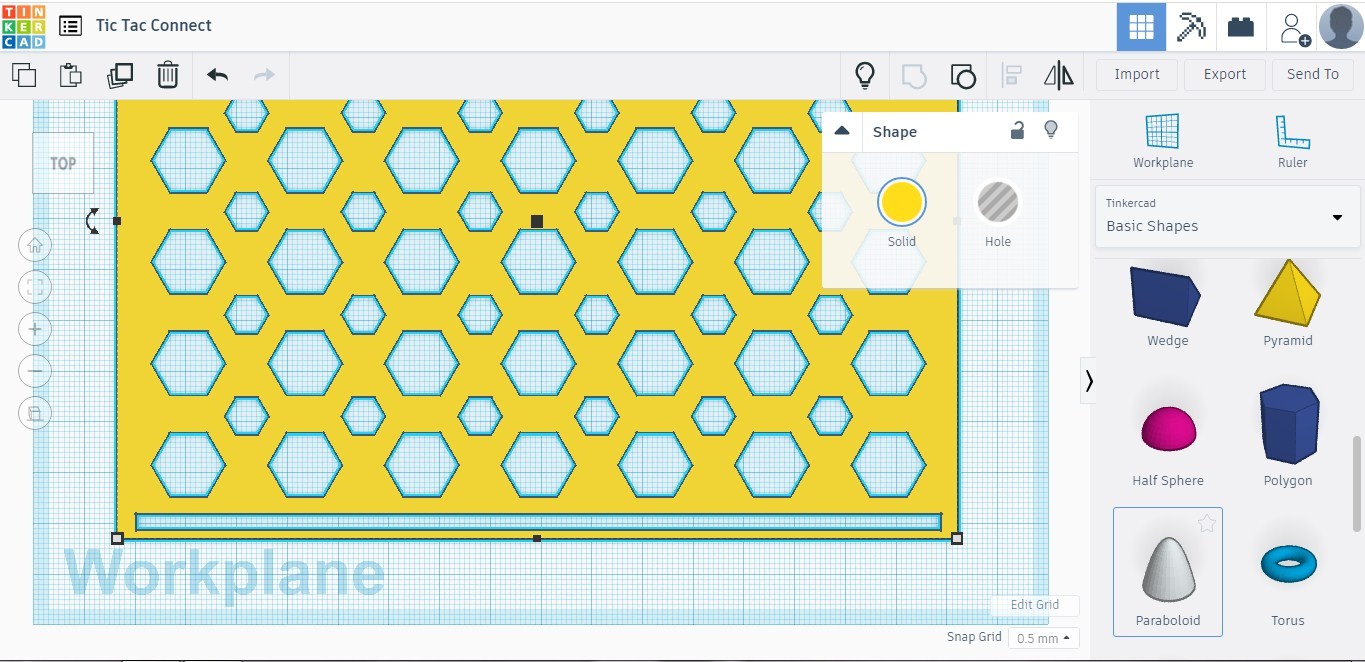The width and height of the screenshot is (1365, 662).
Task: Zoom in on the workplane
Action: pos(35,329)
